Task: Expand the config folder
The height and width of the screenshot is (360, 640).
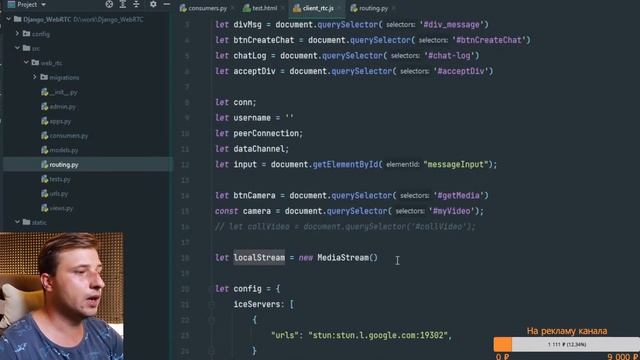Action: pos(17,33)
